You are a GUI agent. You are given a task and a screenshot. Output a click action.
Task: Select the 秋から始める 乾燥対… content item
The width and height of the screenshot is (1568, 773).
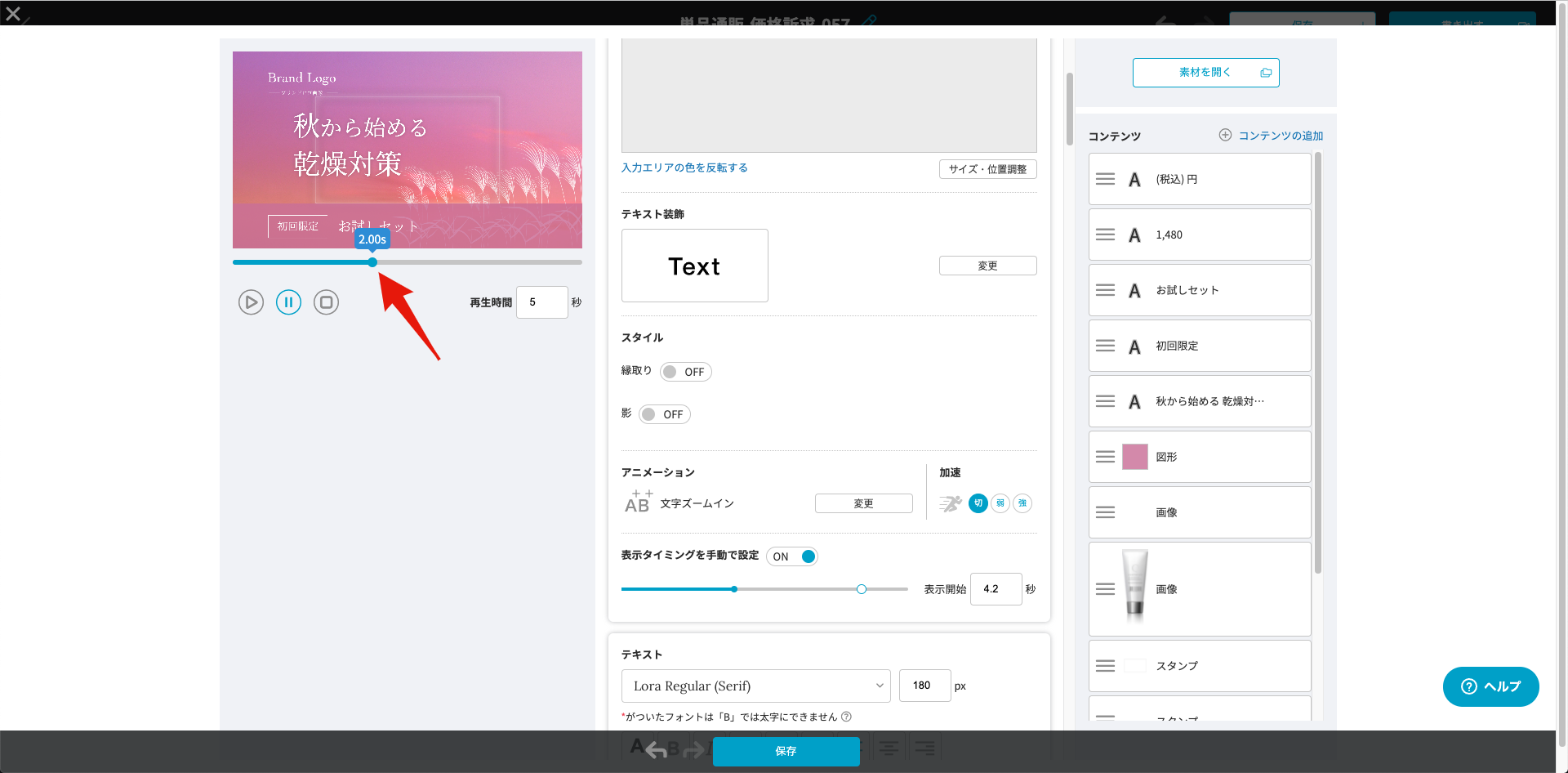1200,401
